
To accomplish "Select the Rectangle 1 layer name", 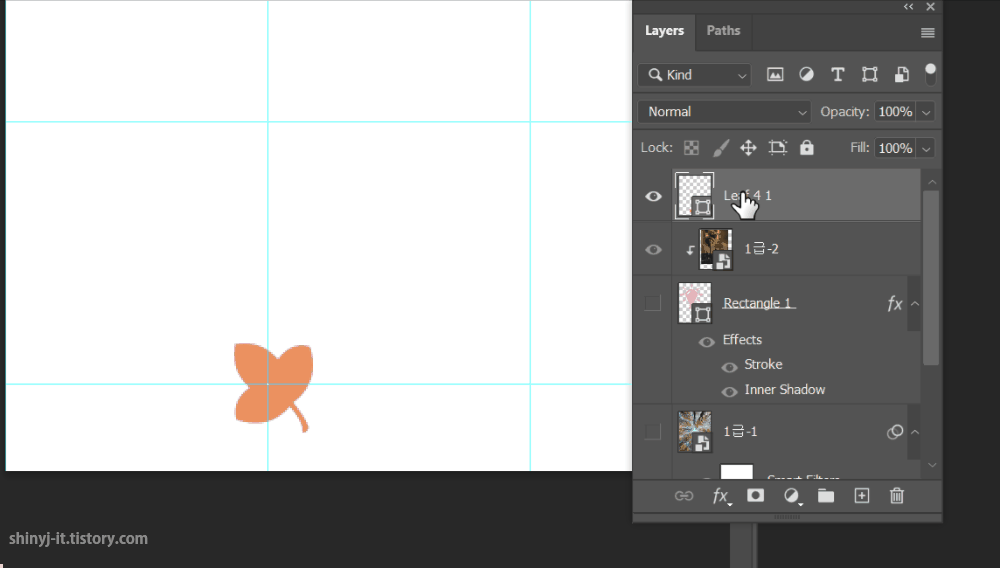I will point(758,303).
